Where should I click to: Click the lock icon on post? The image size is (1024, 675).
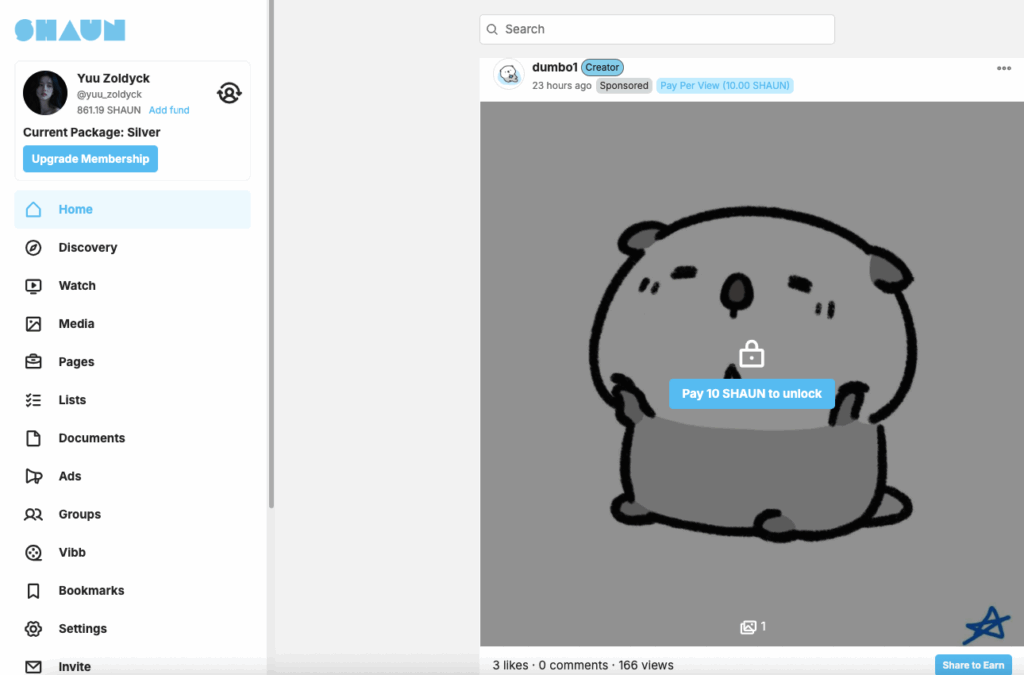pyautogui.click(x=752, y=354)
